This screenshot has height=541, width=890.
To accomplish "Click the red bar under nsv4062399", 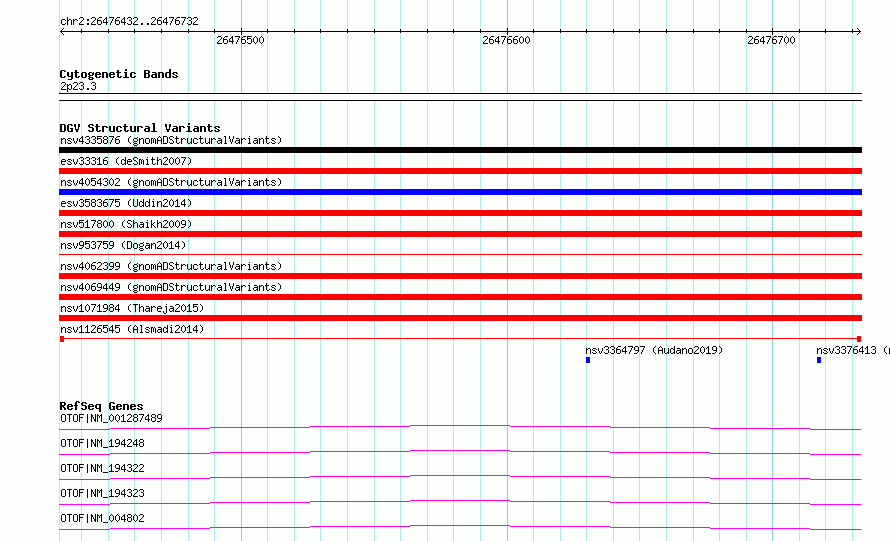I will pos(460,276).
